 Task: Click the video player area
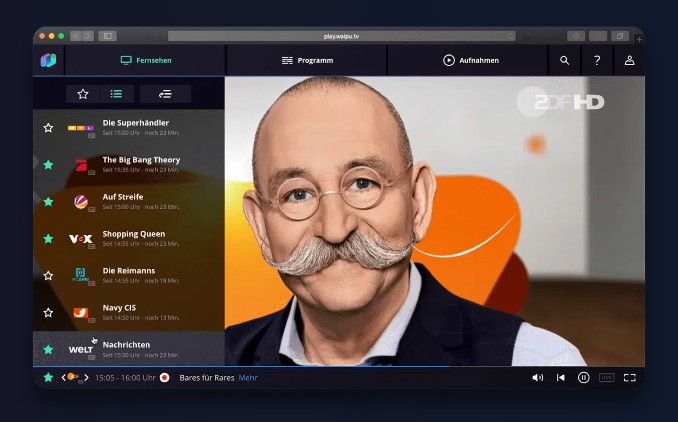tap(435, 221)
